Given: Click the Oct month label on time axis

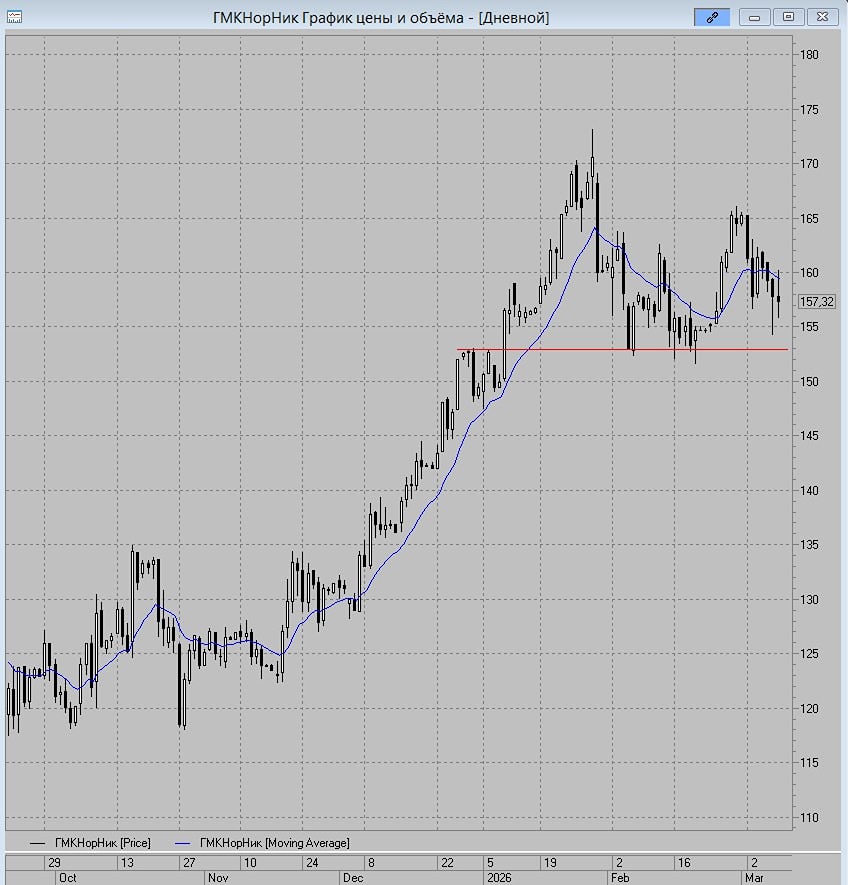Looking at the screenshot, I should click(68, 878).
